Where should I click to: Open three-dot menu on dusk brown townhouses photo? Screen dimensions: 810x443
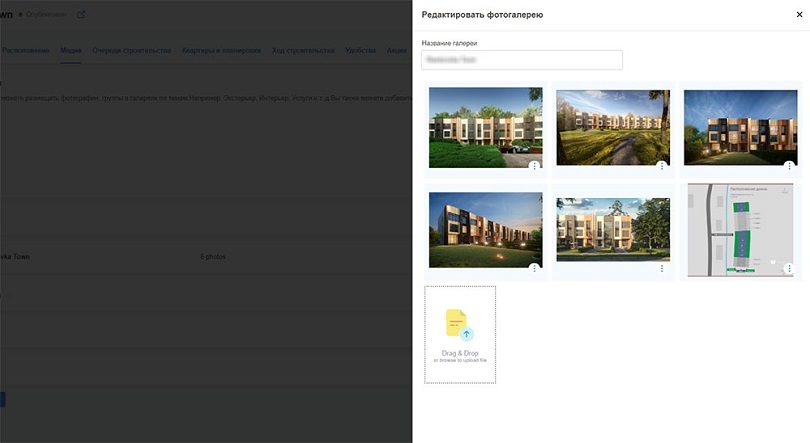pos(789,166)
